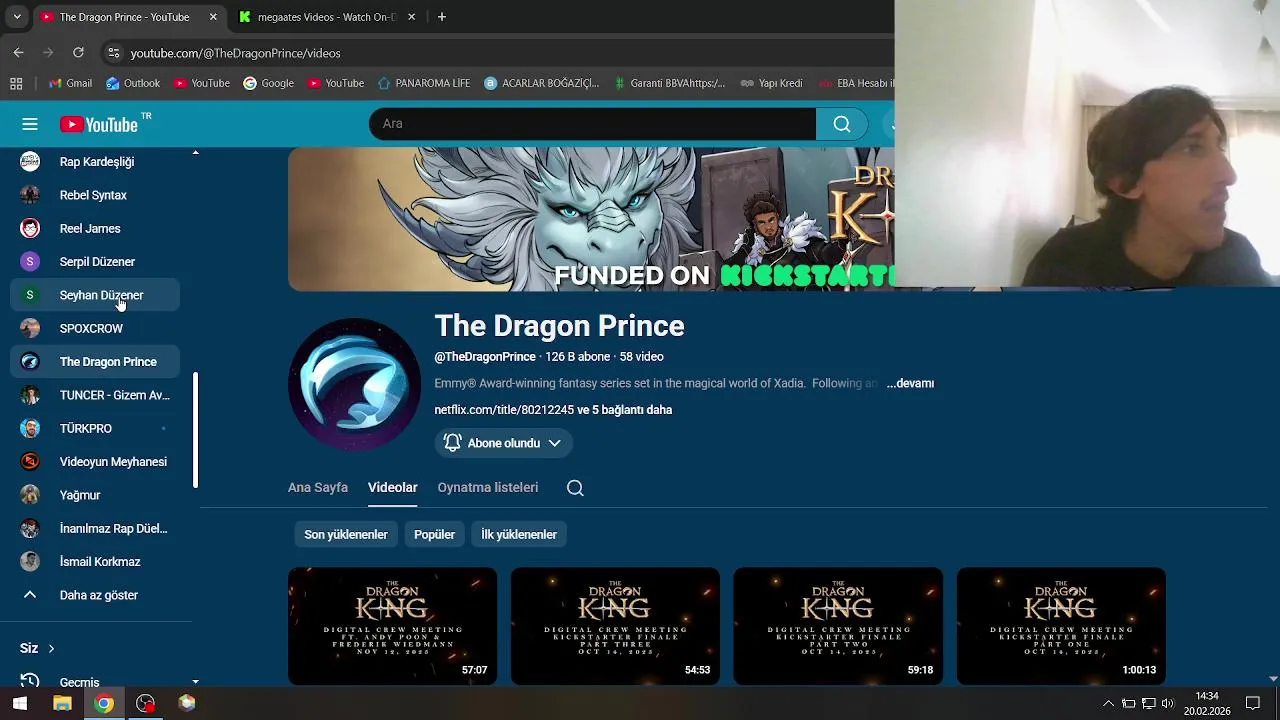The image size is (1280, 720).
Task: Filter videos by İlk yüklenenler
Action: pos(519,535)
